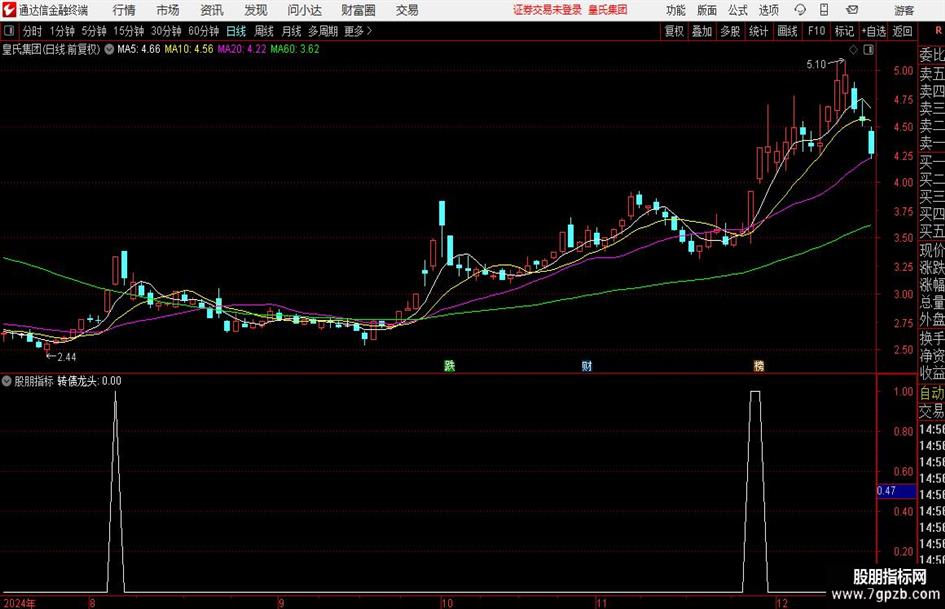945x609 pixels.
Task: Switch to the 60分钟 period
Action: click(204, 31)
